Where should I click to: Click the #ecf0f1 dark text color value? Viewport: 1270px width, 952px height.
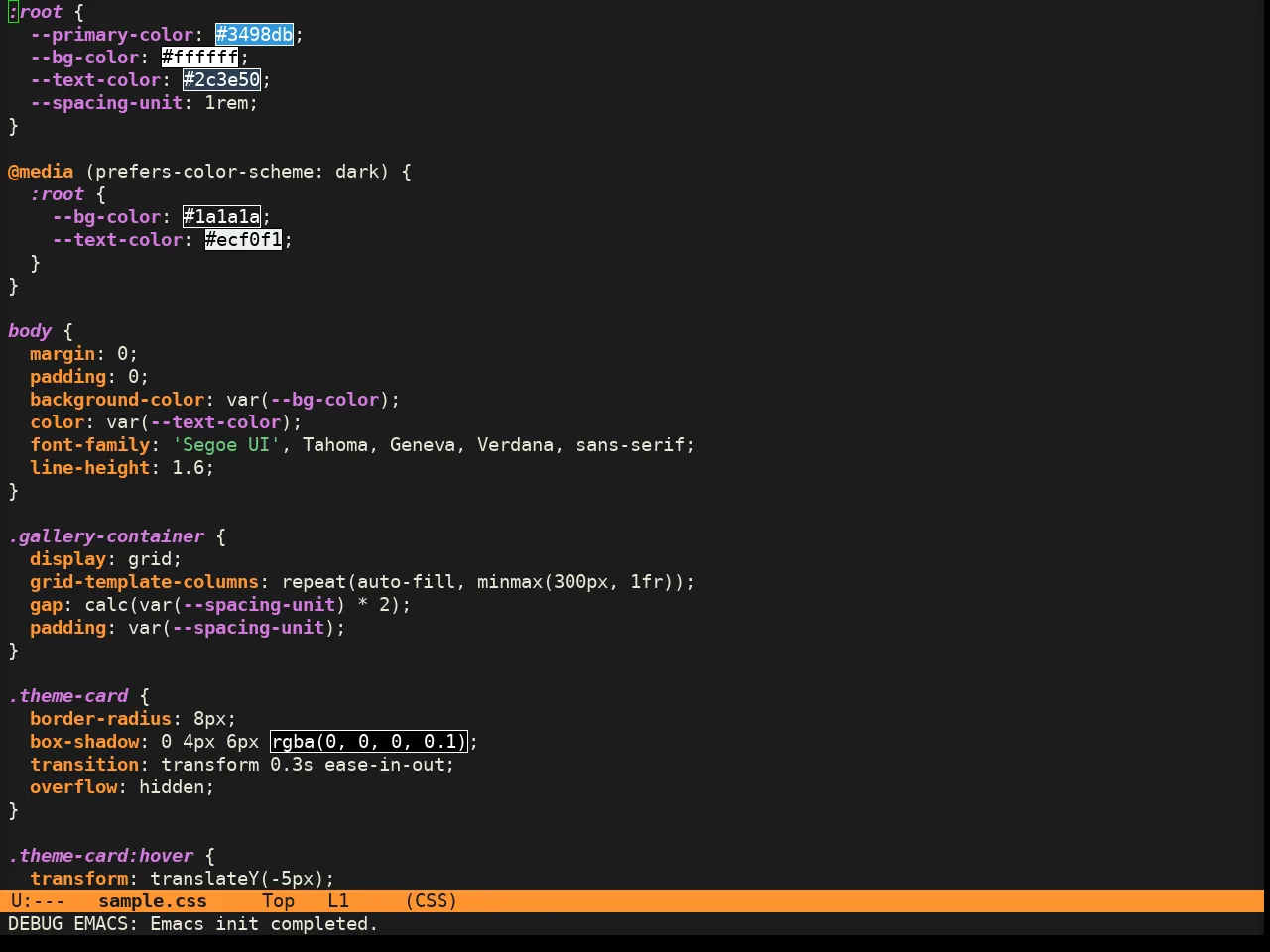(243, 240)
